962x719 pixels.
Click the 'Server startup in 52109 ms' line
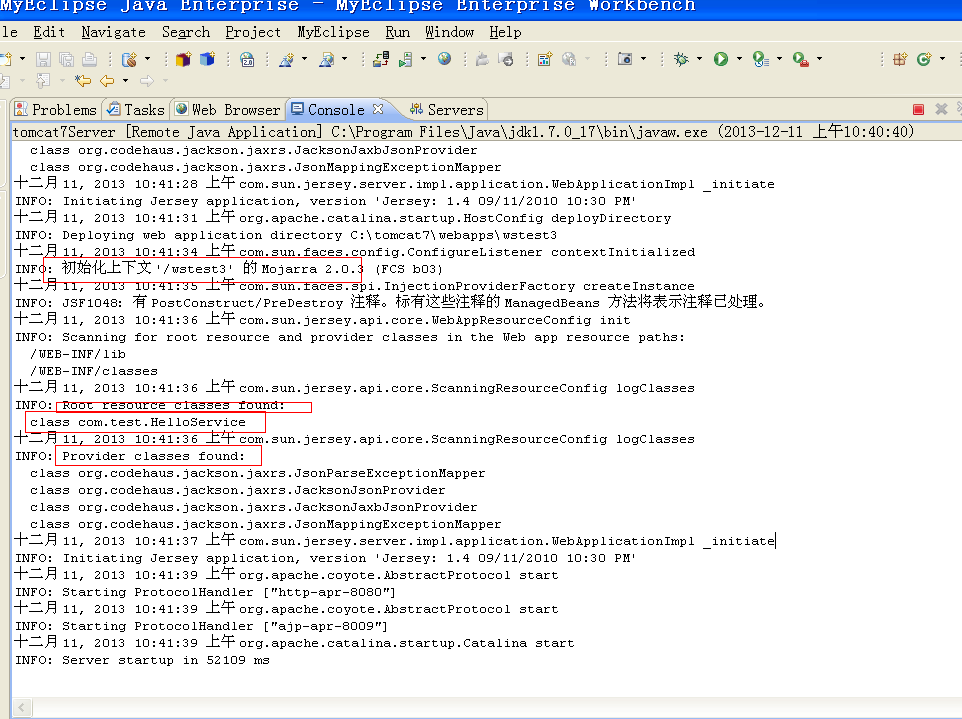coord(142,660)
